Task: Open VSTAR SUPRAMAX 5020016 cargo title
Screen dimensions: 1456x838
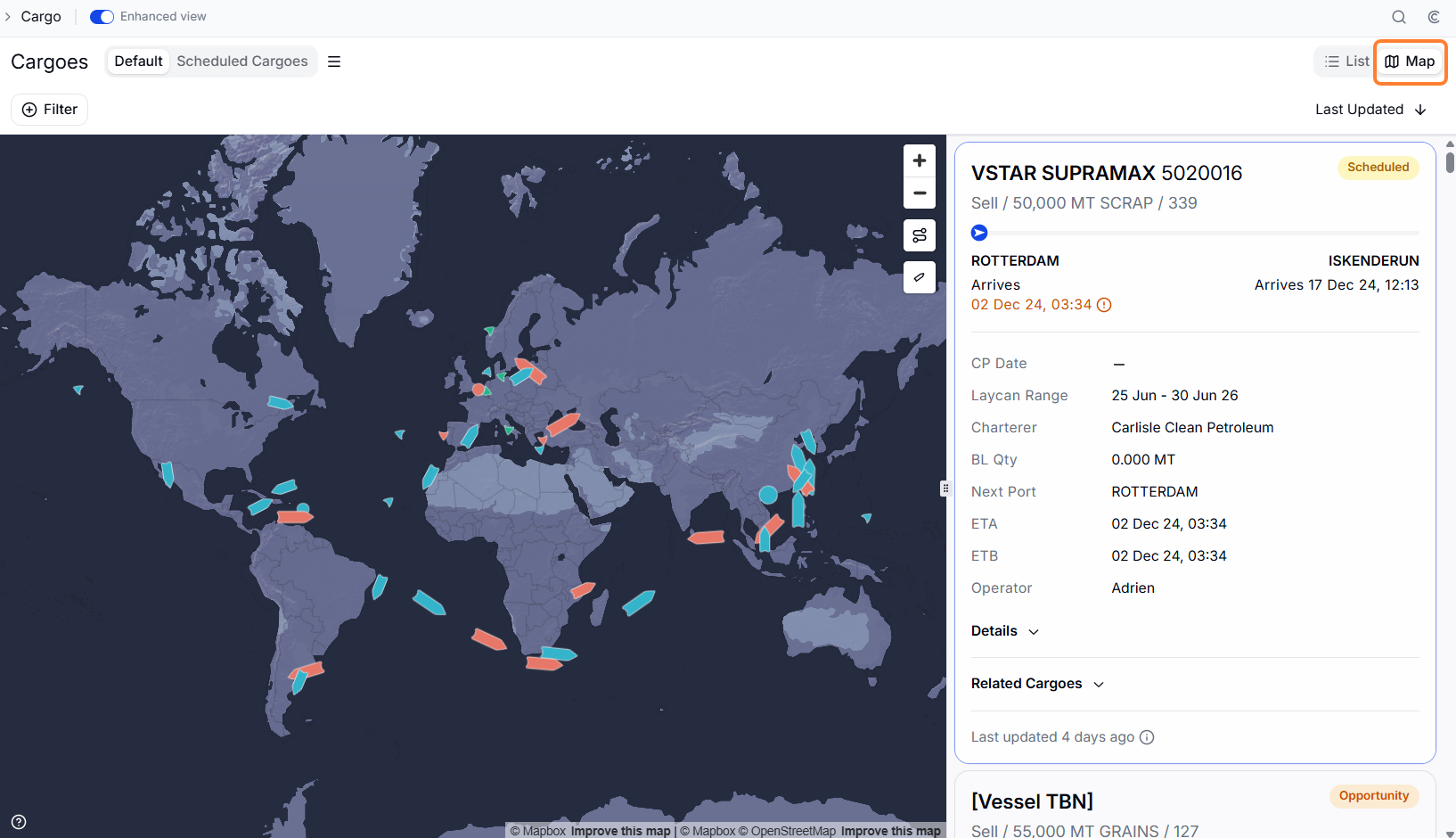Action: point(1107,173)
